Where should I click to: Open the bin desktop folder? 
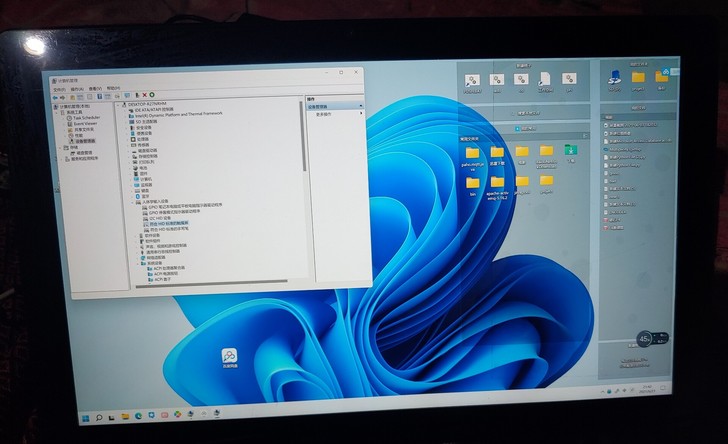(473, 185)
